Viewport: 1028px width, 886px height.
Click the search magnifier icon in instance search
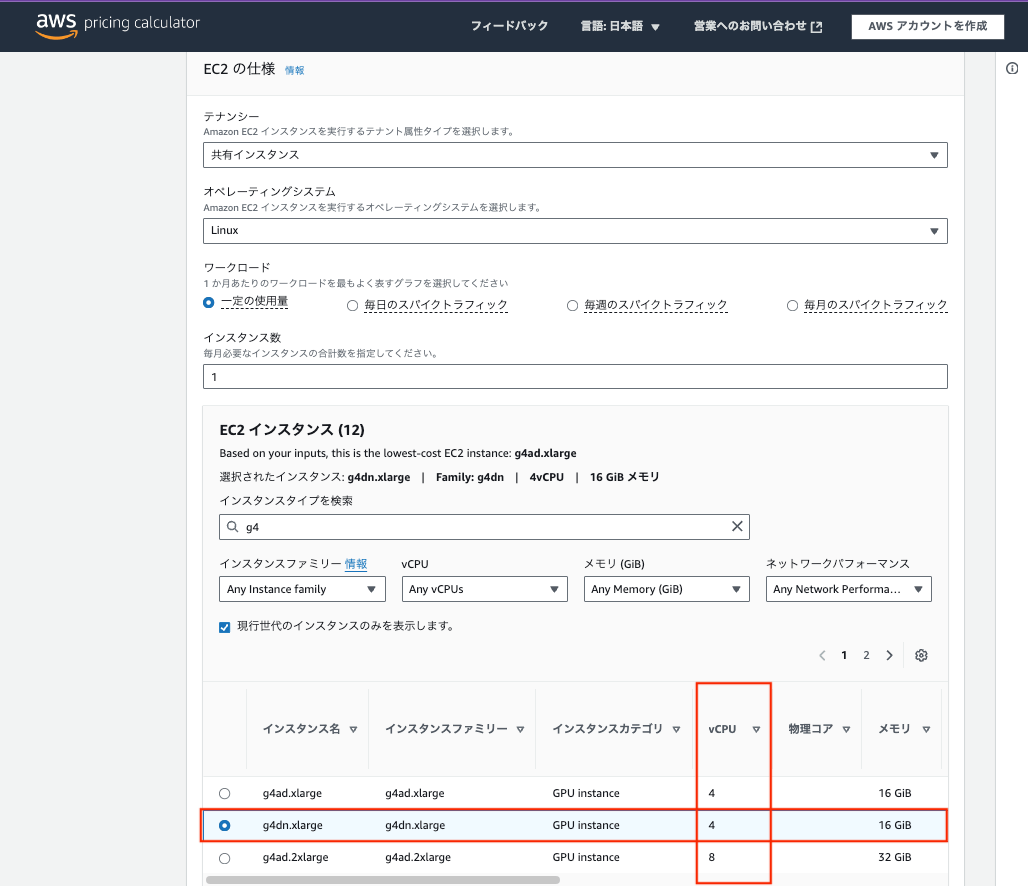232,527
